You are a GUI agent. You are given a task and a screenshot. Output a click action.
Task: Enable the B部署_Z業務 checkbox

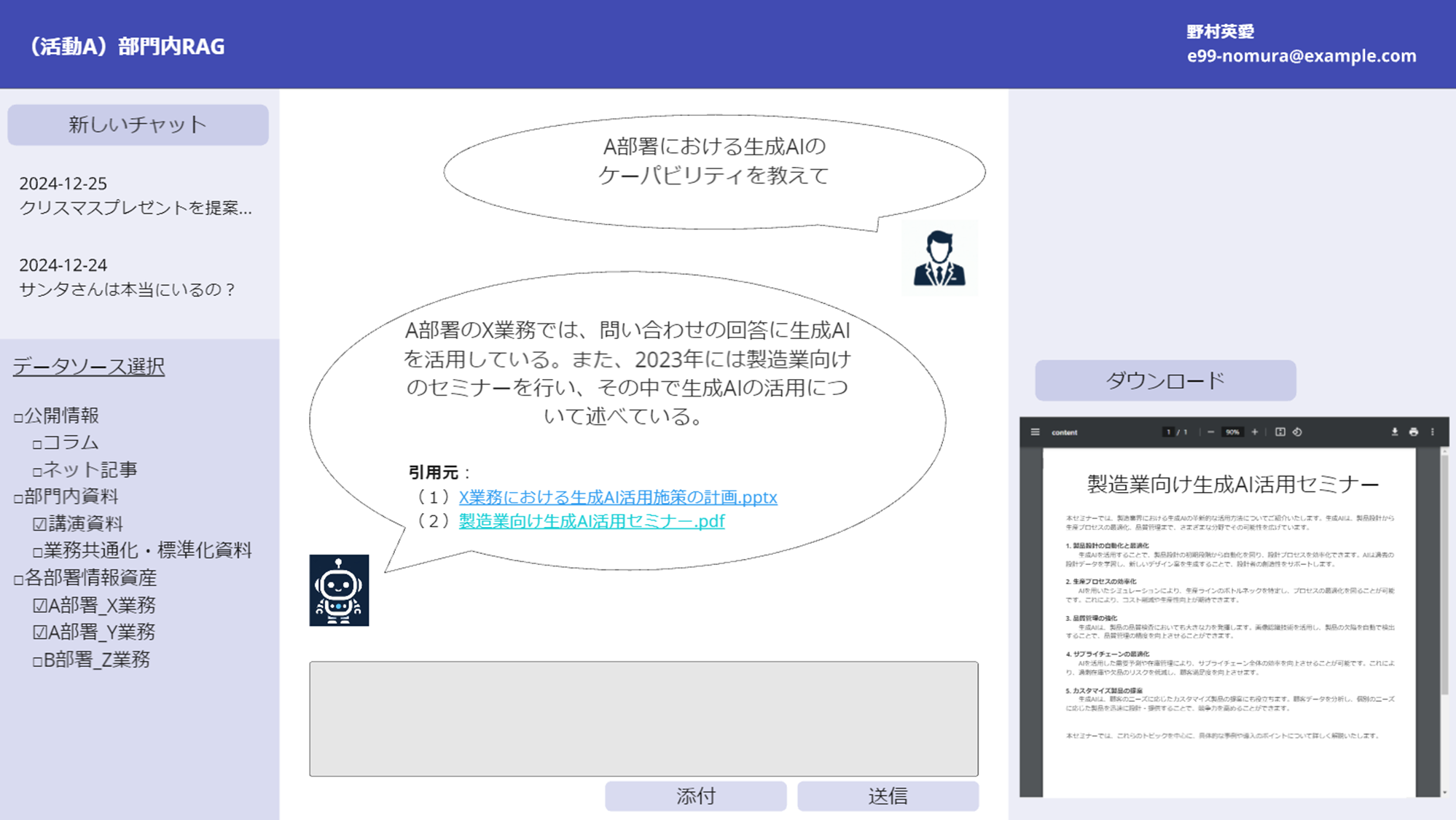[x=38, y=661]
